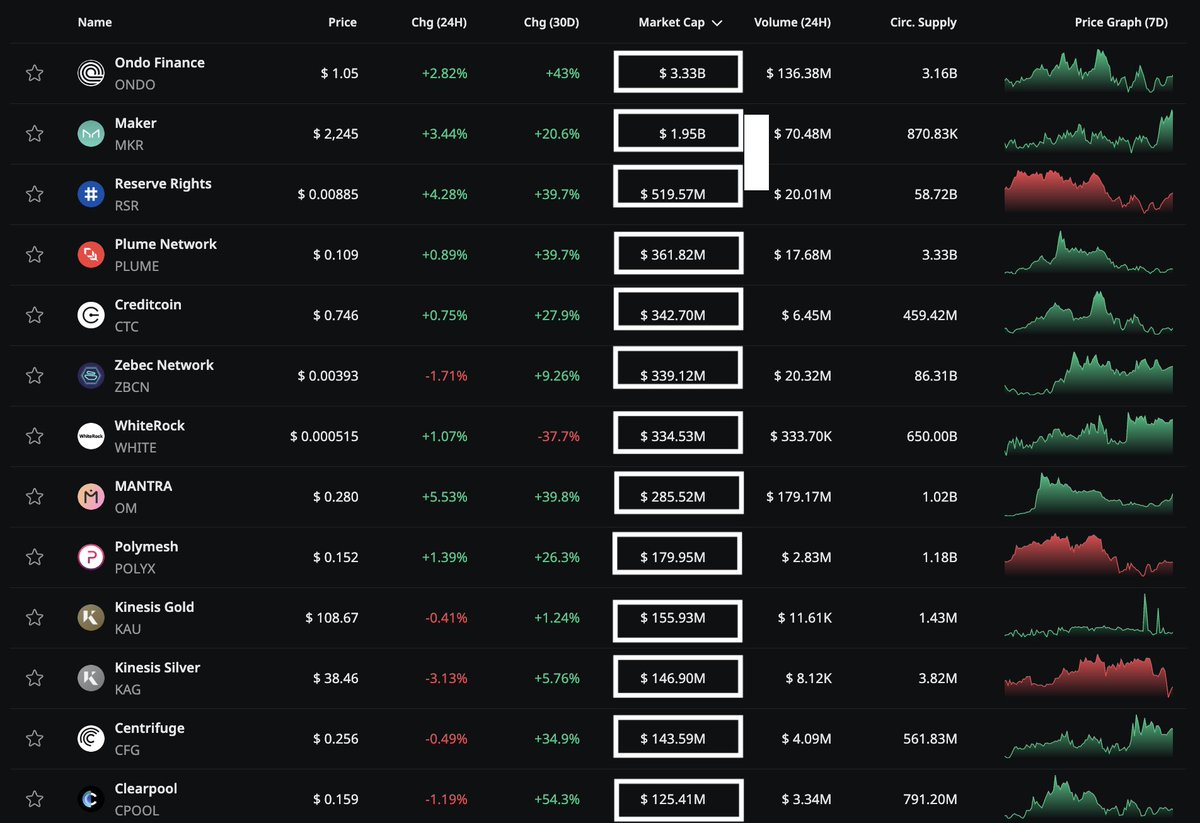Star Zebec Network as favorite
Viewport: 1200px width, 823px height.
pyautogui.click(x=34, y=376)
